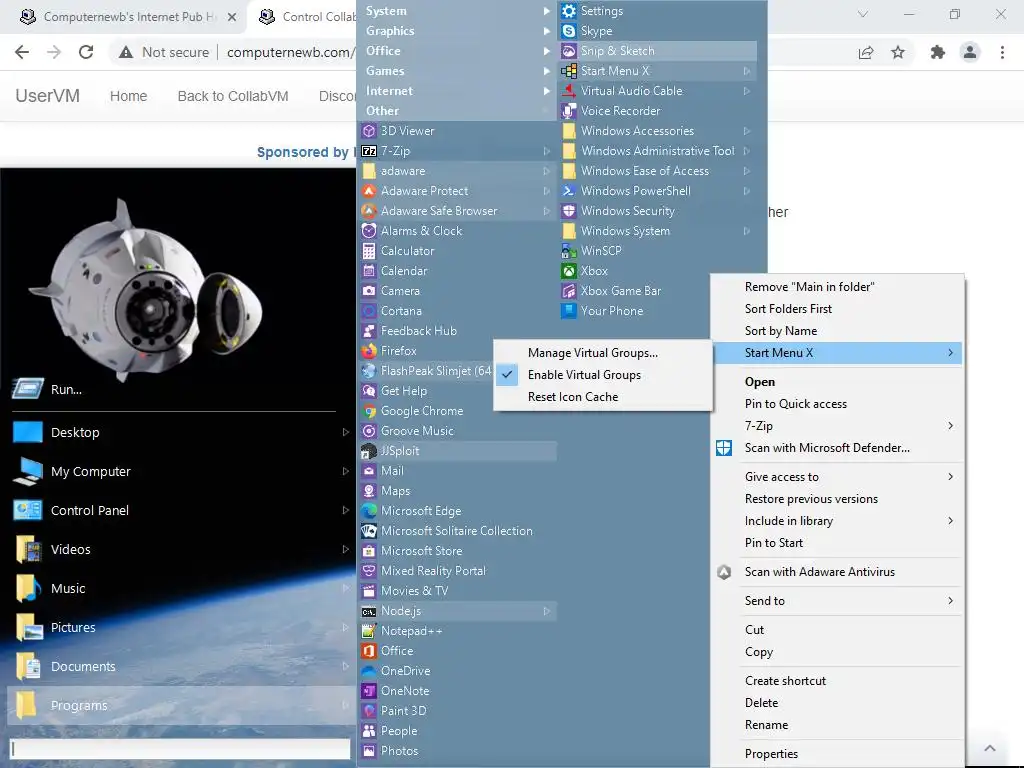Open Windows Security shield icon

569,211
